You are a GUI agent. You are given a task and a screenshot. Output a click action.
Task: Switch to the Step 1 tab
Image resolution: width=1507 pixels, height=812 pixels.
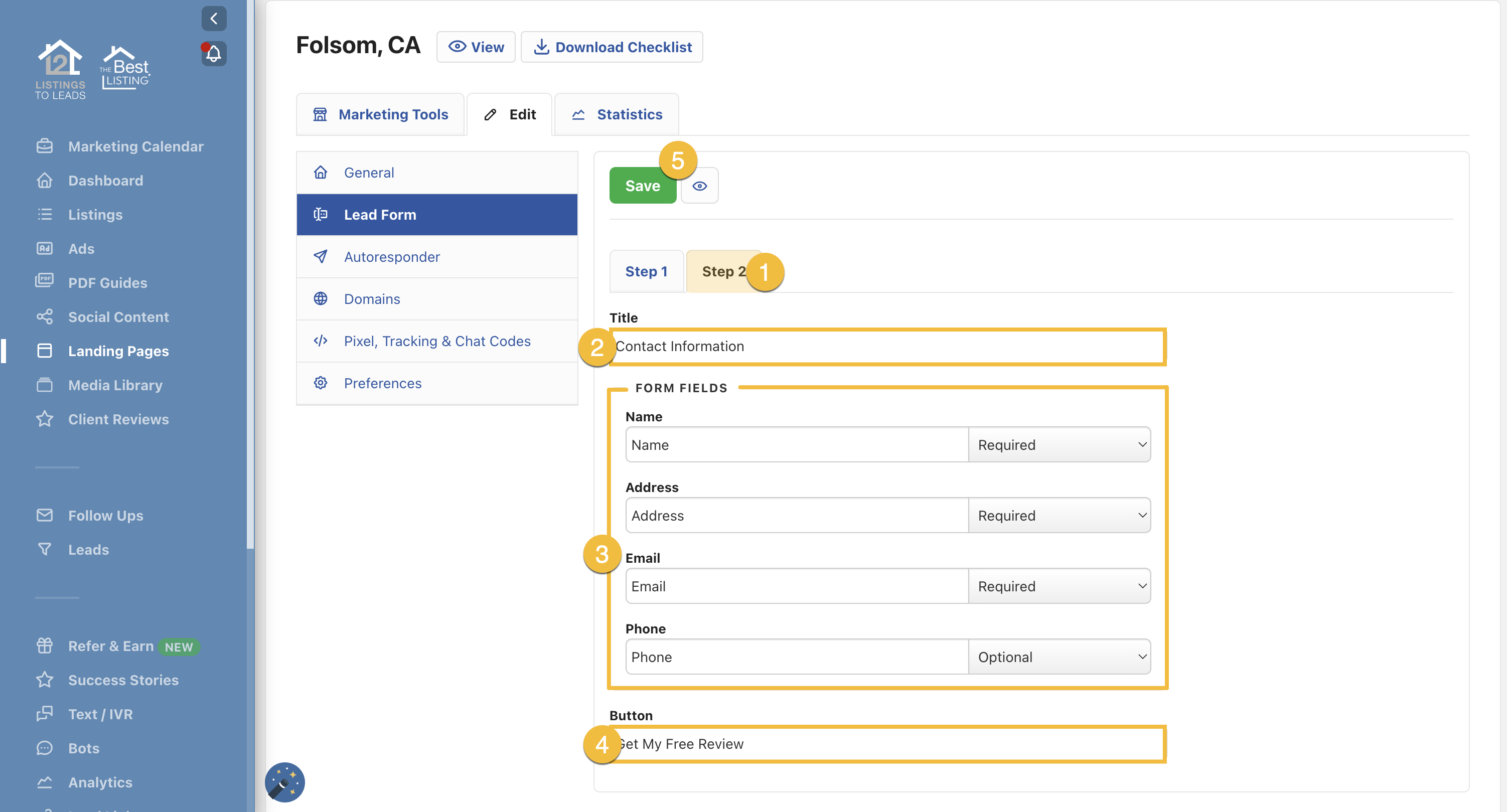[646, 271]
